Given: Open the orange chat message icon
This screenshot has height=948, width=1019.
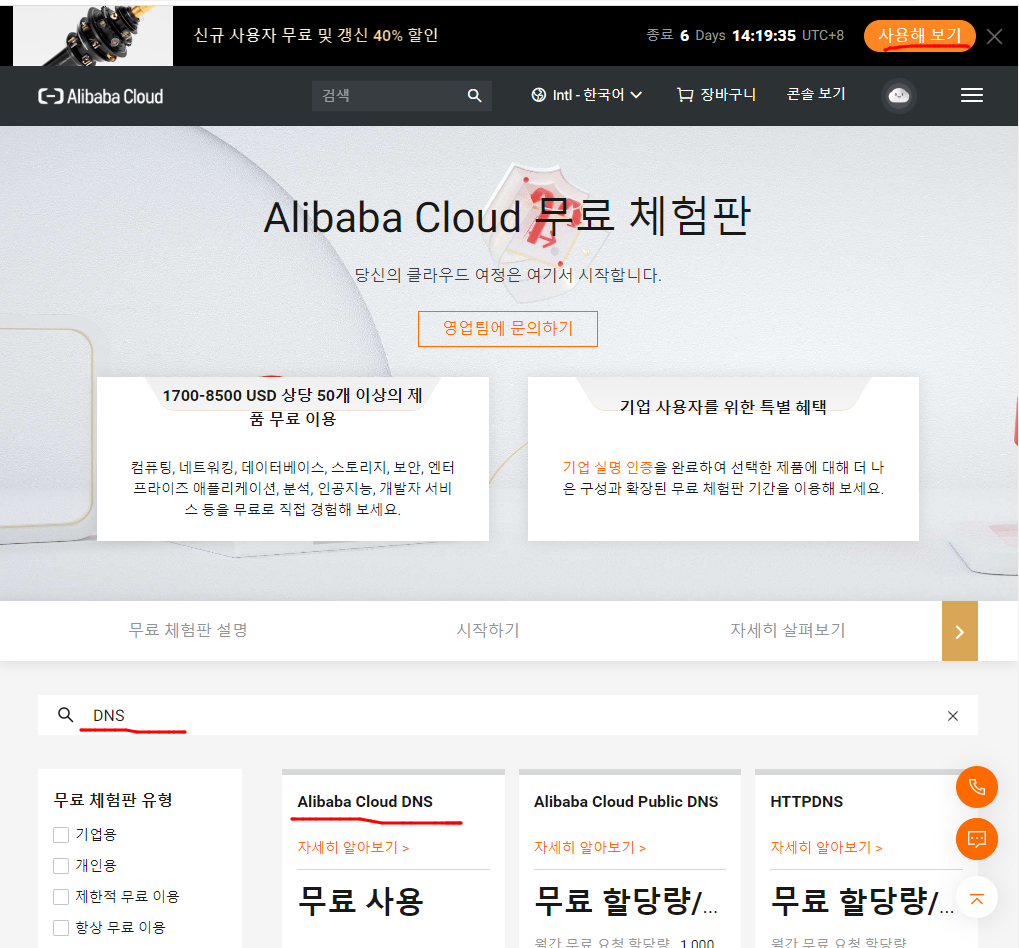Looking at the screenshot, I should 977,839.
